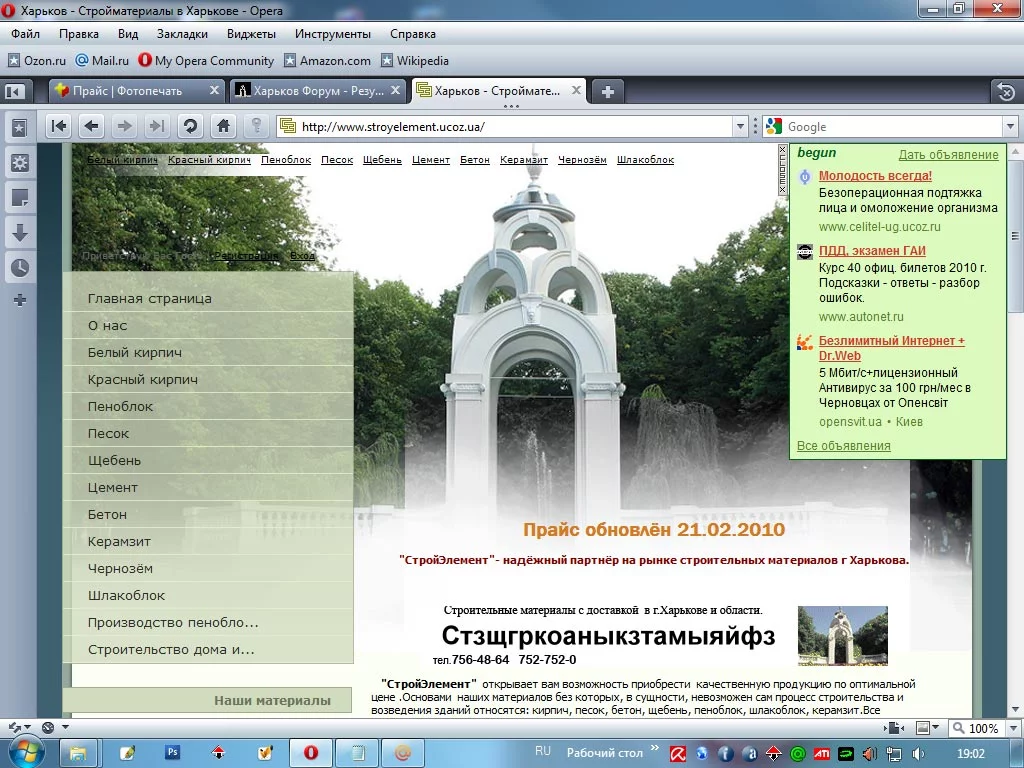
Task: Click the Rewind navigation button
Action: click(59, 126)
